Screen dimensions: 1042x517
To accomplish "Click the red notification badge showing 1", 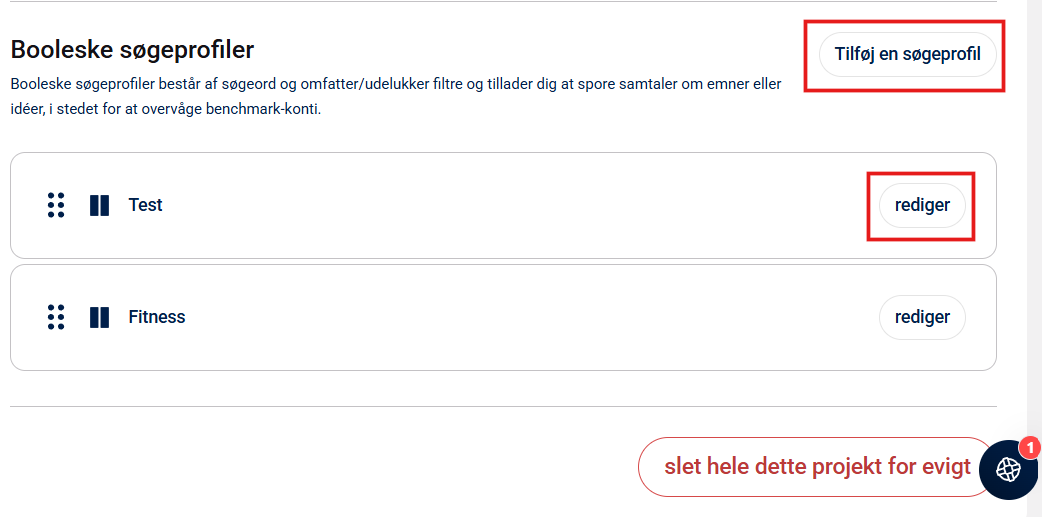I will click(x=1030, y=448).
